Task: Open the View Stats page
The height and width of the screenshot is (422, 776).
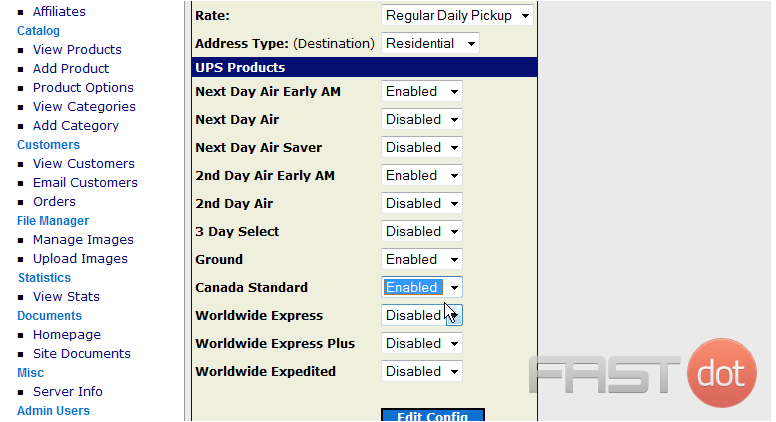Action: click(x=66, y=296)
